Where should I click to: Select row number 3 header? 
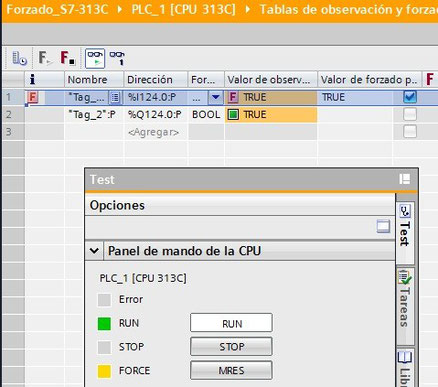click(13, 132)
